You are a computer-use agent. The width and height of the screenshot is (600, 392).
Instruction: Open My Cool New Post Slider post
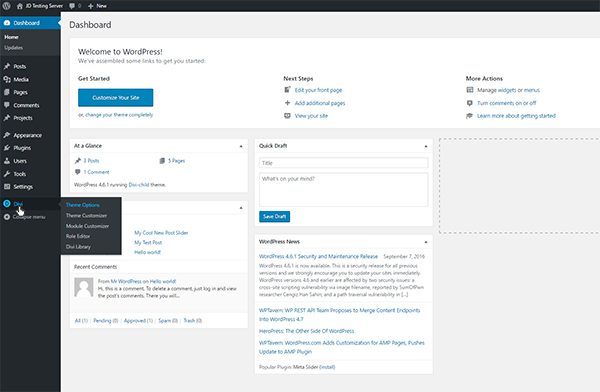coord(161,233)
